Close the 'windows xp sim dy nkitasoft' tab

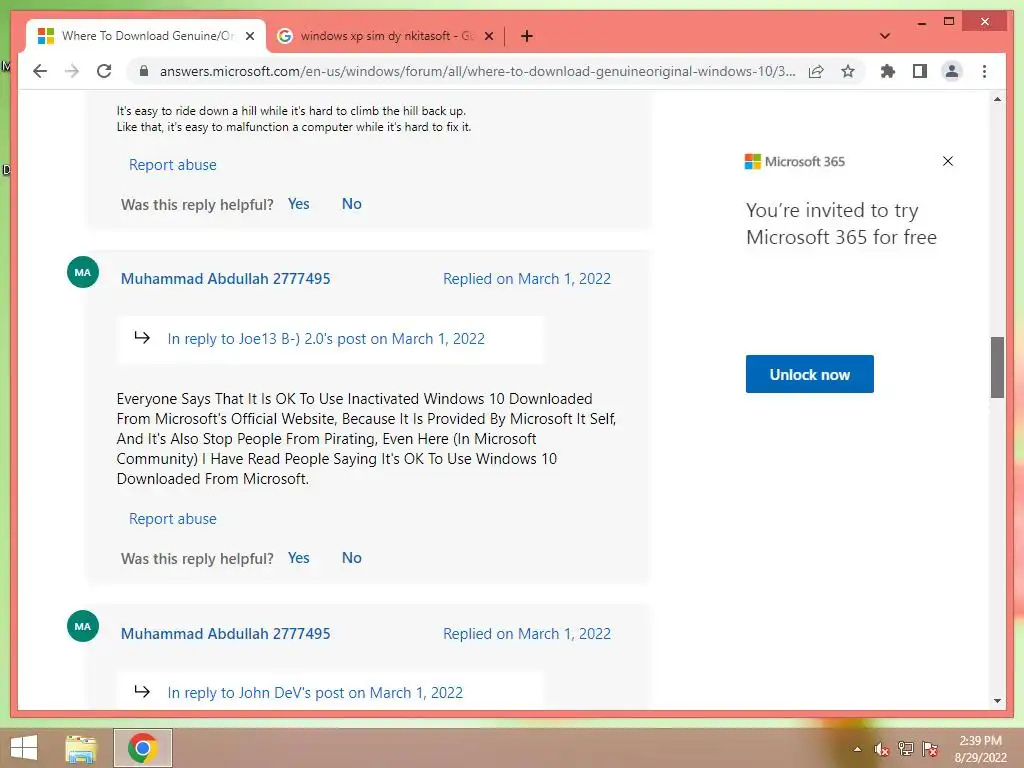point(488,37)
